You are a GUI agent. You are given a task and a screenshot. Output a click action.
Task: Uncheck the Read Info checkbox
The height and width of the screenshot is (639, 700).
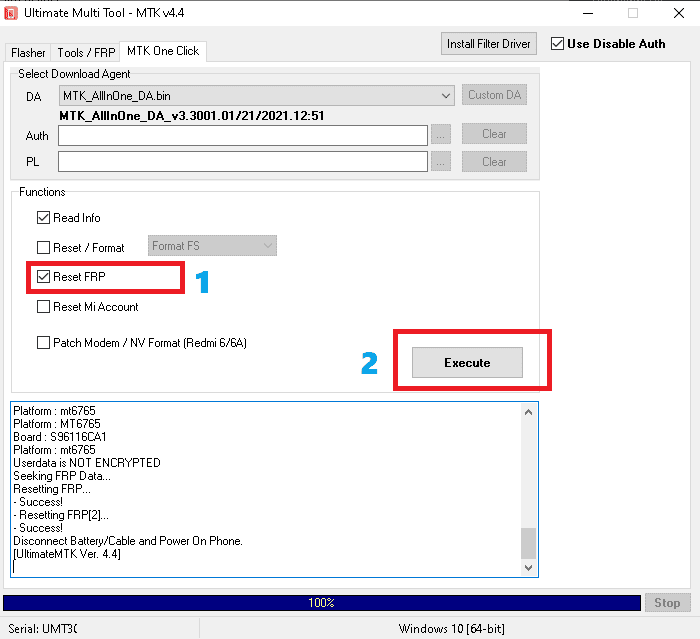(43, 218)
